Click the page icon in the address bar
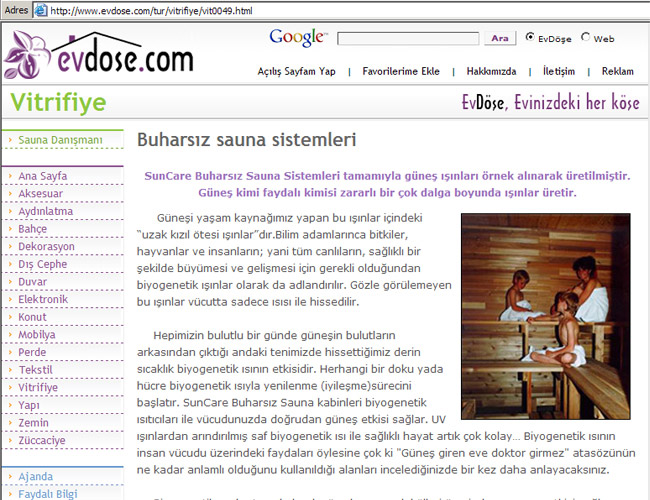 (x=39, y=10)
